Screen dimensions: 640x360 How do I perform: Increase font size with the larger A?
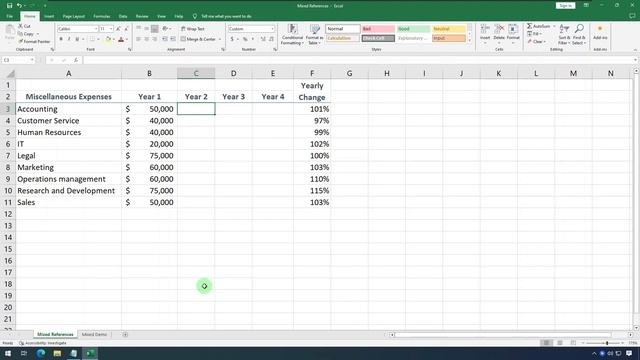tap(118, 29)
